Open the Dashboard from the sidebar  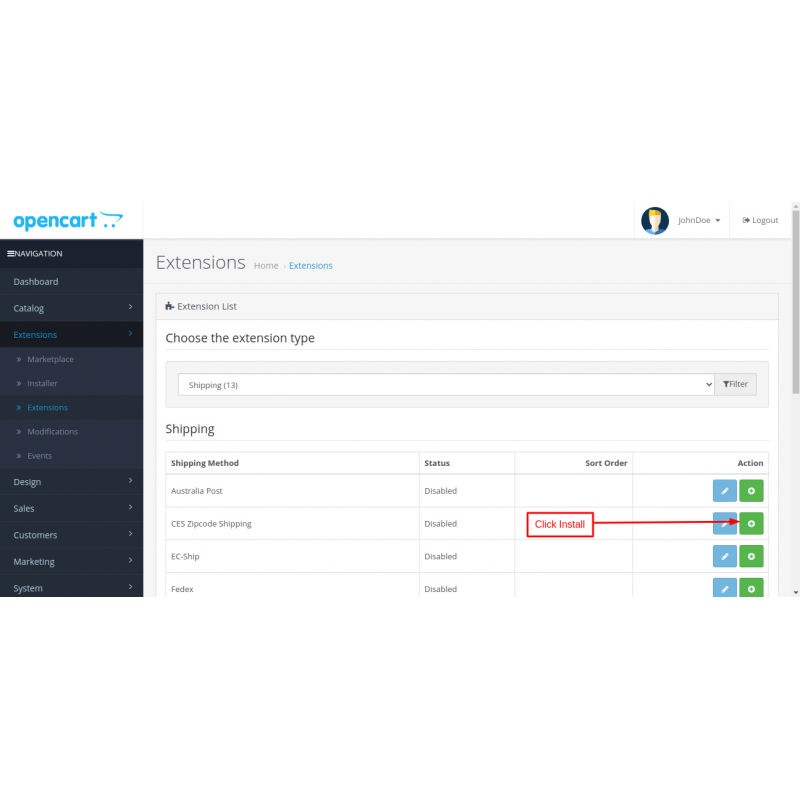pyautogui.click(x=37, y=281)
